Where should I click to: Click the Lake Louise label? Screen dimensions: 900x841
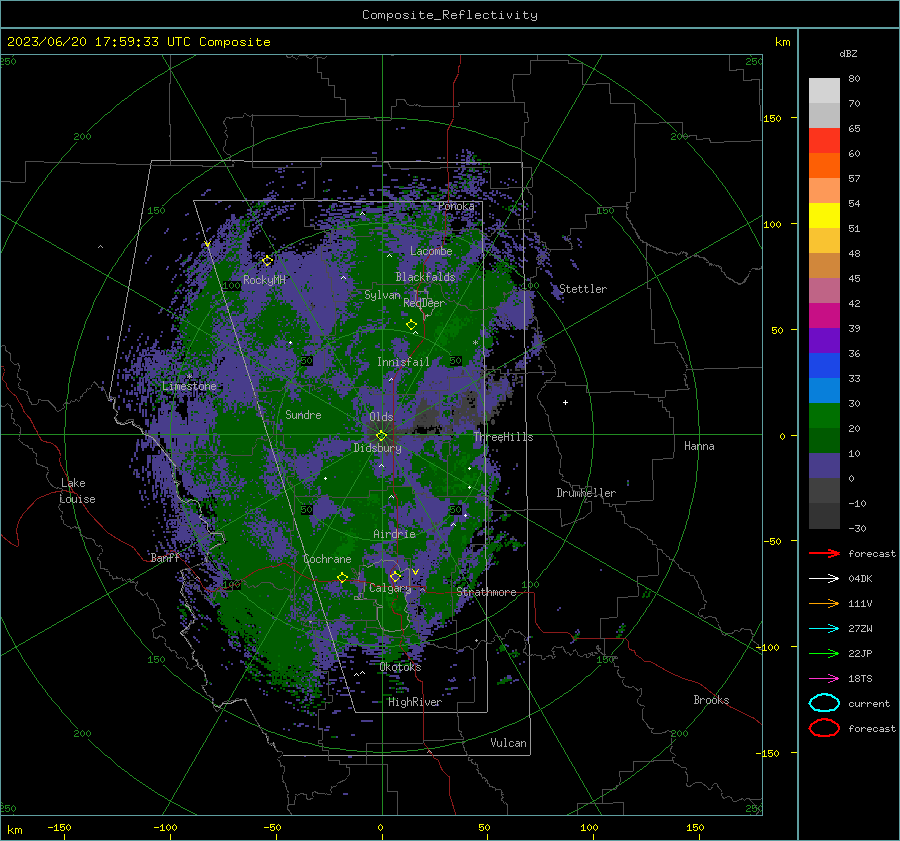click(77, 491)
